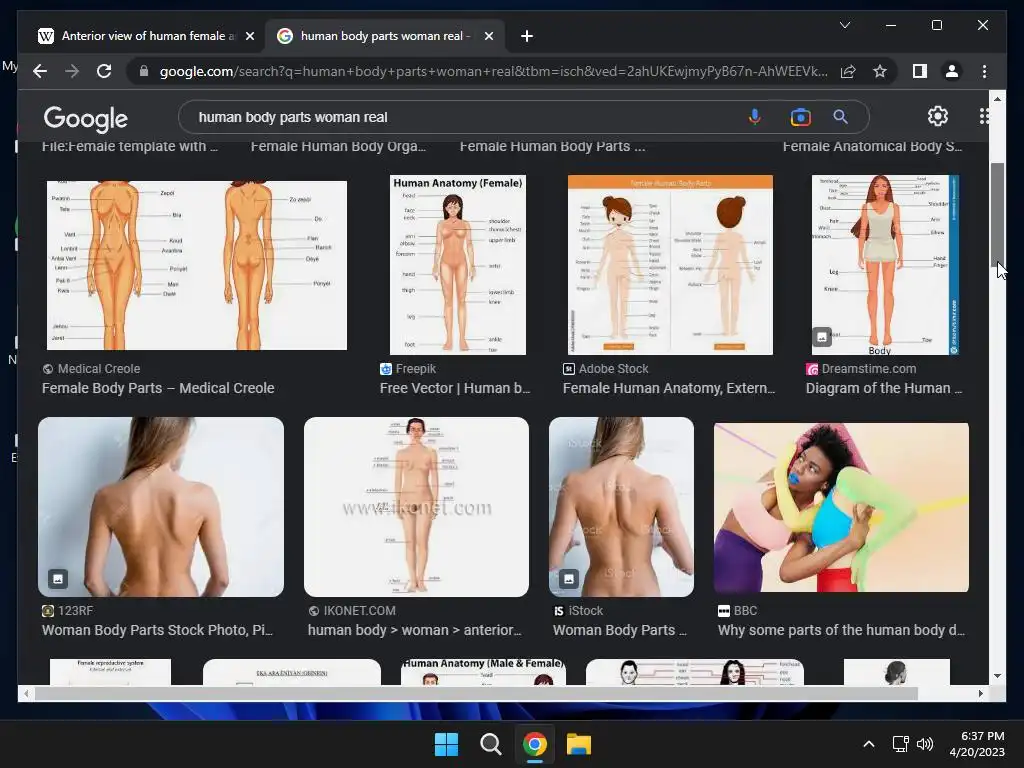The image size is (1024, 768).
Task: Bookmark this page with star icon
Action: point(880,71)
